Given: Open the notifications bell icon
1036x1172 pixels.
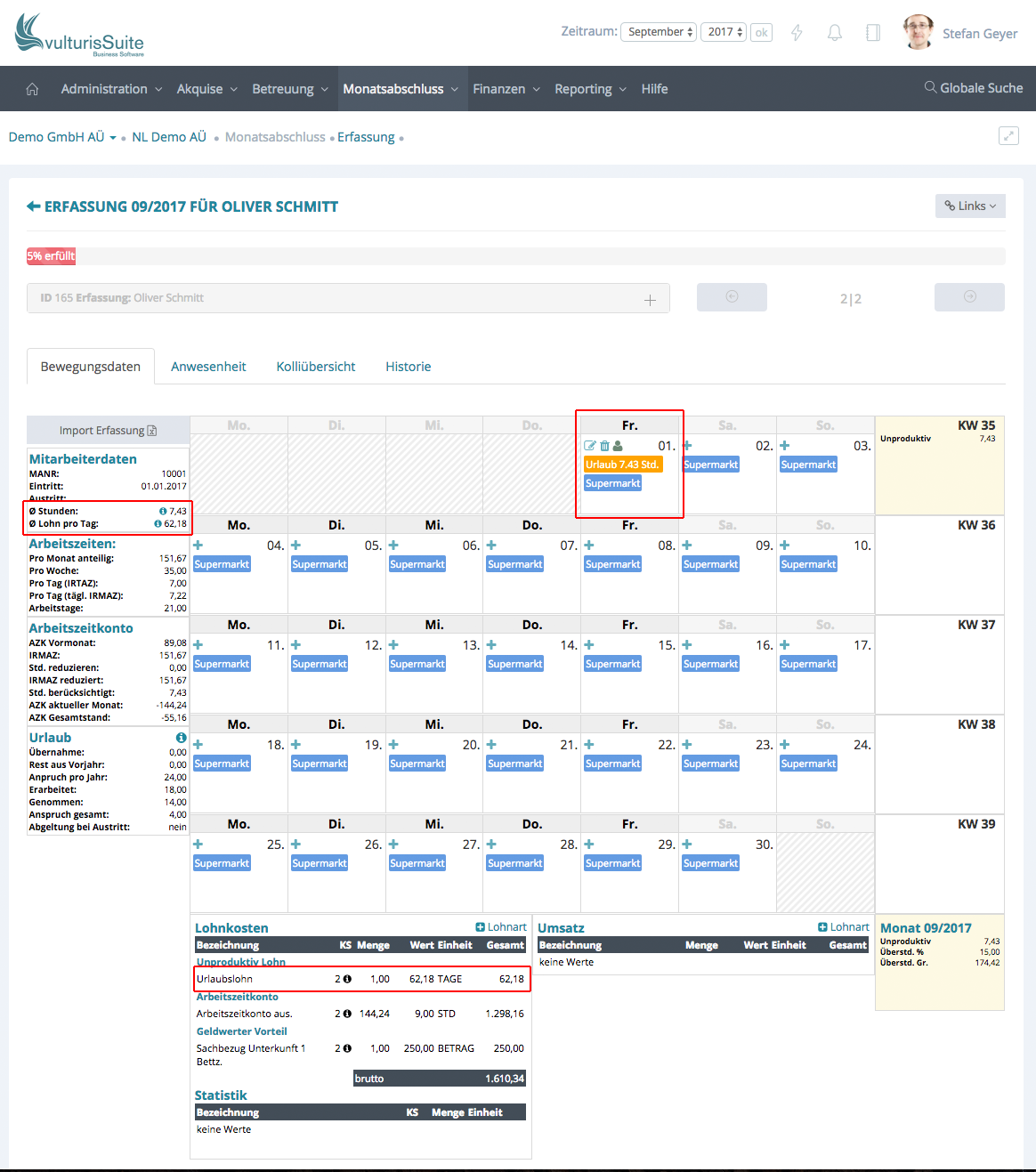Looking at the screenshot, I should click(834, 33).
